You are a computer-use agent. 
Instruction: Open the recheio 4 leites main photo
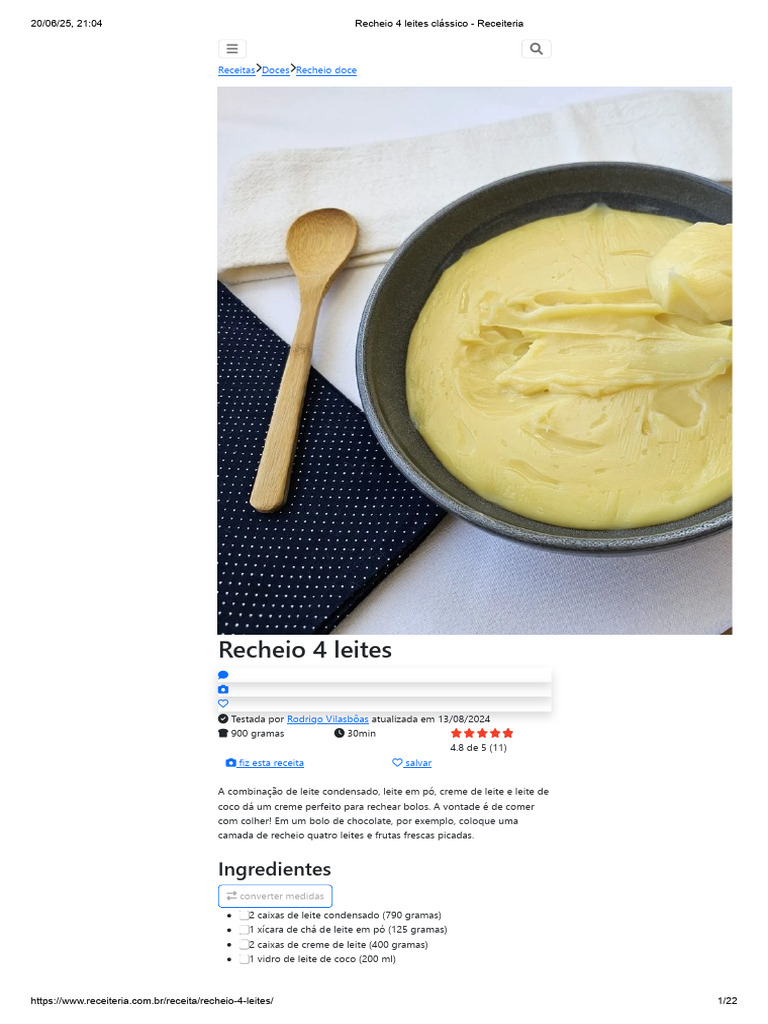(x=475, y=360)
